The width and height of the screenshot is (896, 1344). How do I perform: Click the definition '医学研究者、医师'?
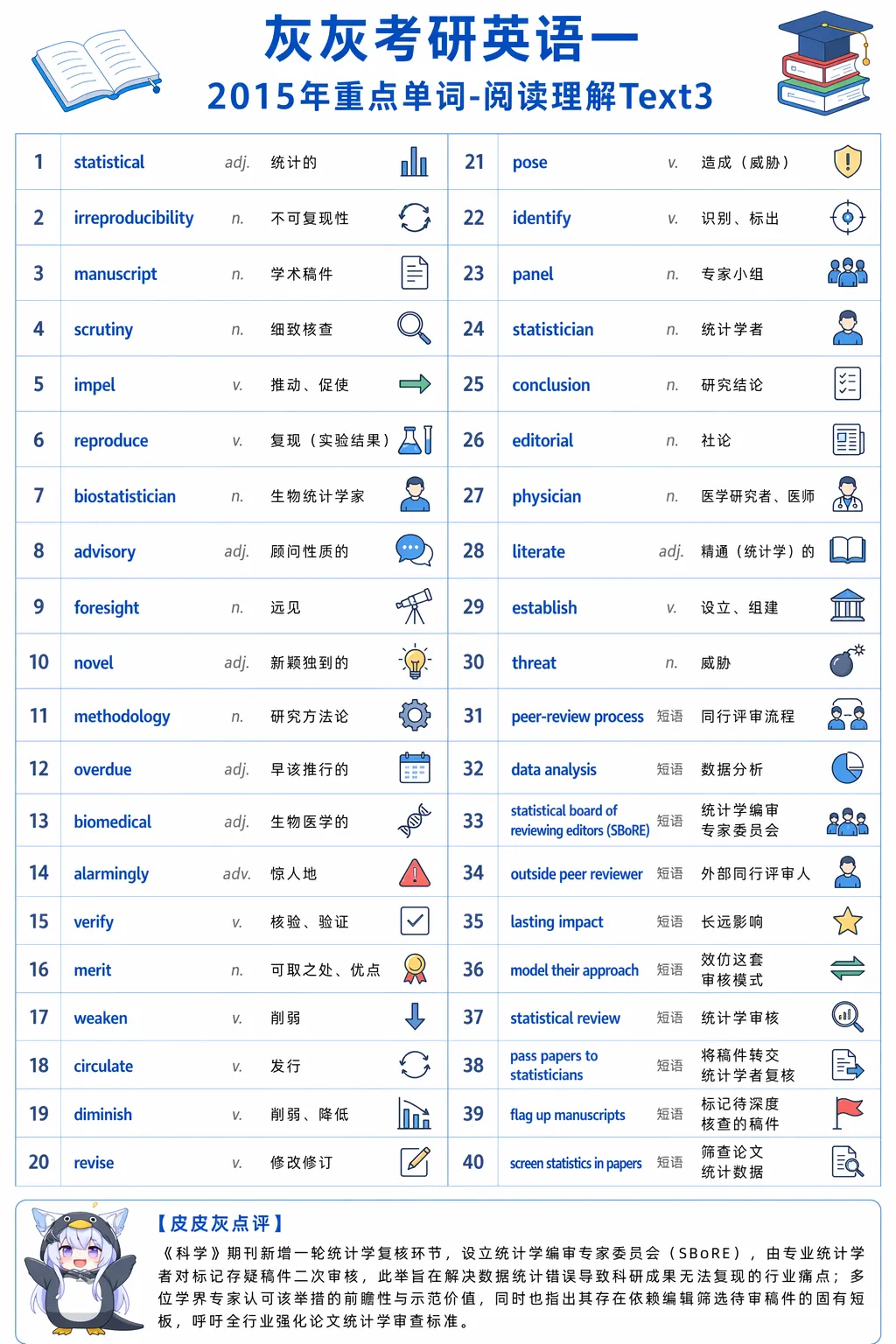[x=758, y=496]
